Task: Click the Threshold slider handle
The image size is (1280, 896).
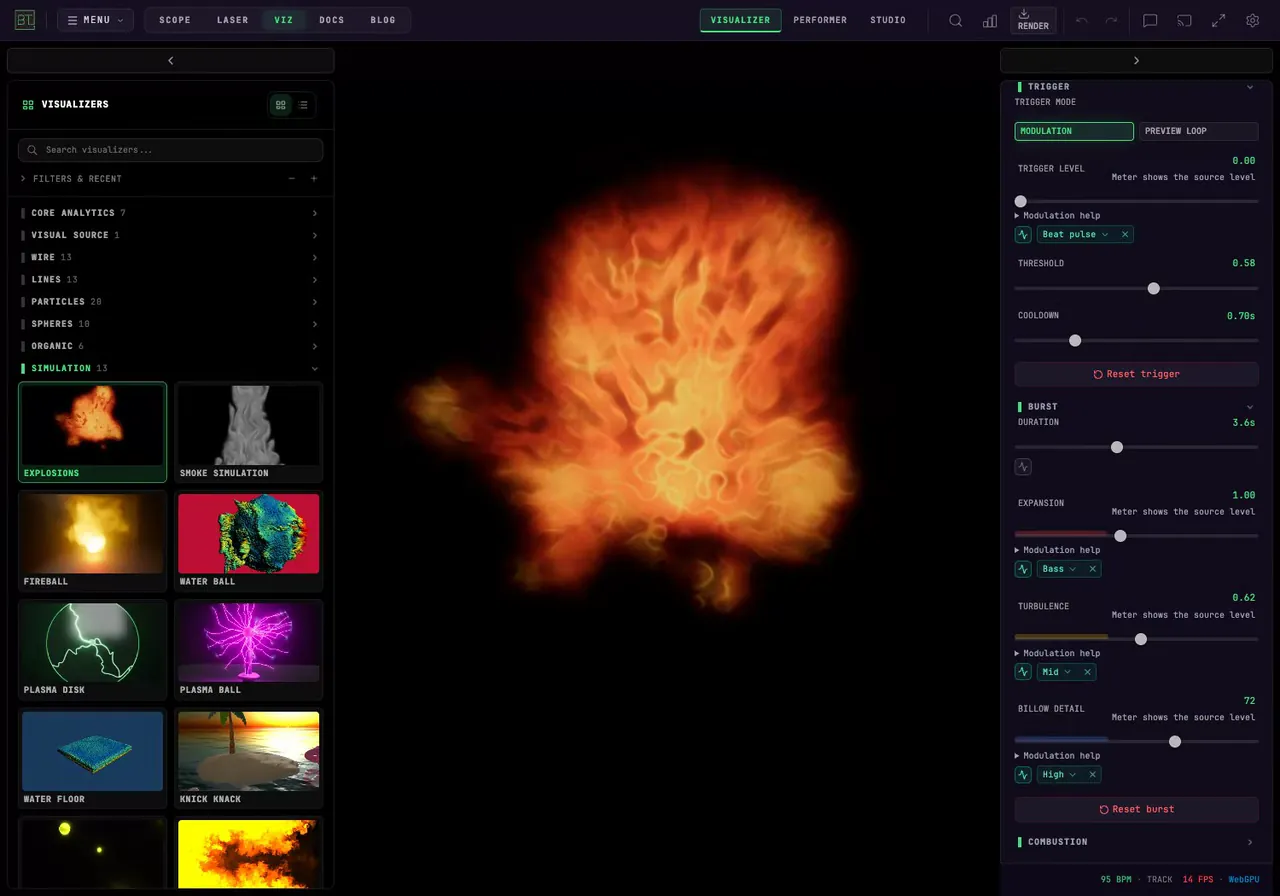Action: point(1153,288)
